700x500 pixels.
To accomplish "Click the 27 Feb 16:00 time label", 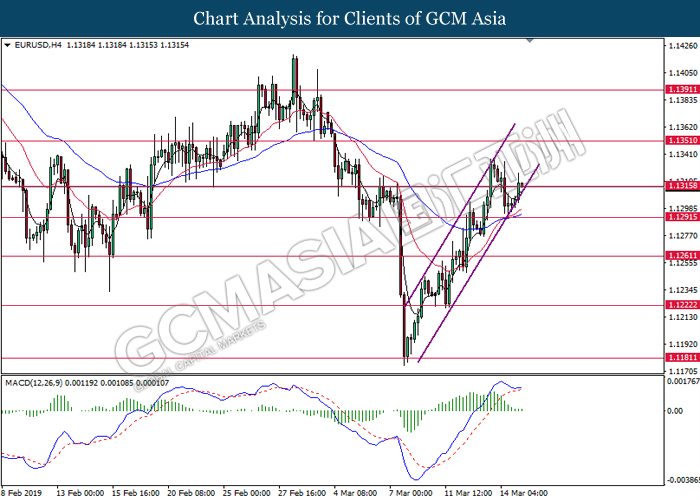I will pos(302,493).
